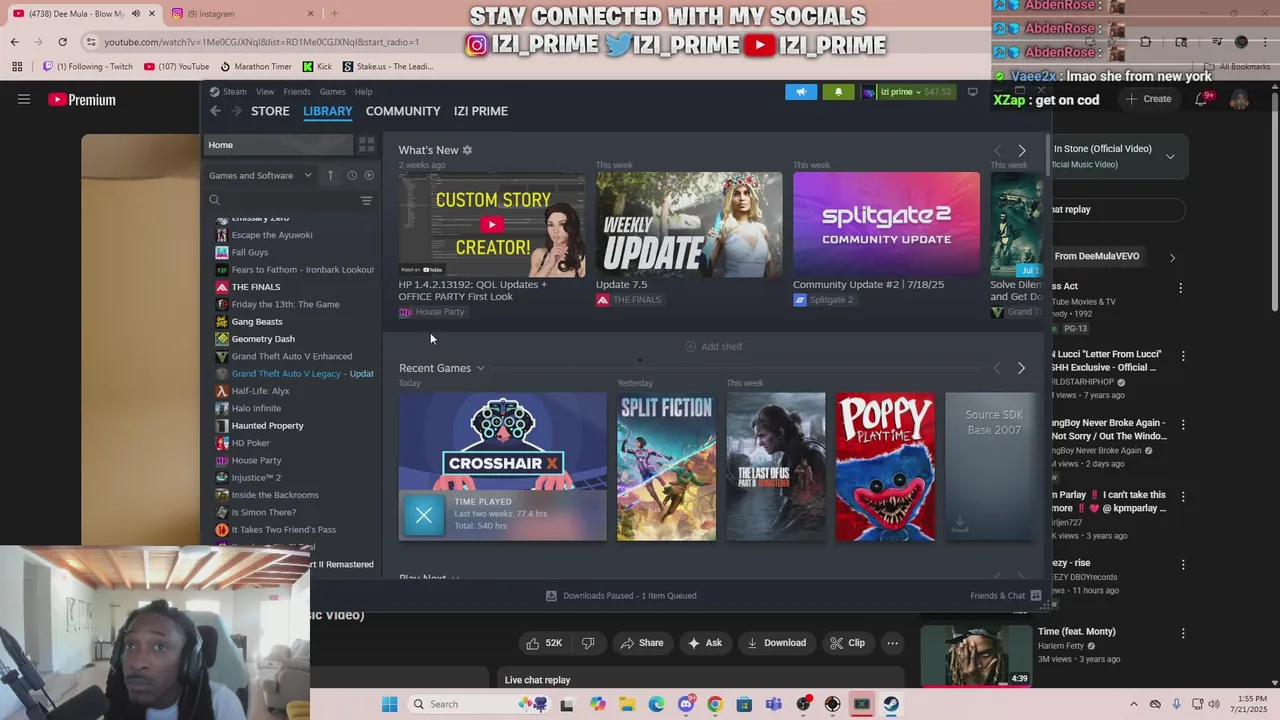Dislike the YouTube video
This screenshot has width=1280, height=720.
tap(588, 643)
